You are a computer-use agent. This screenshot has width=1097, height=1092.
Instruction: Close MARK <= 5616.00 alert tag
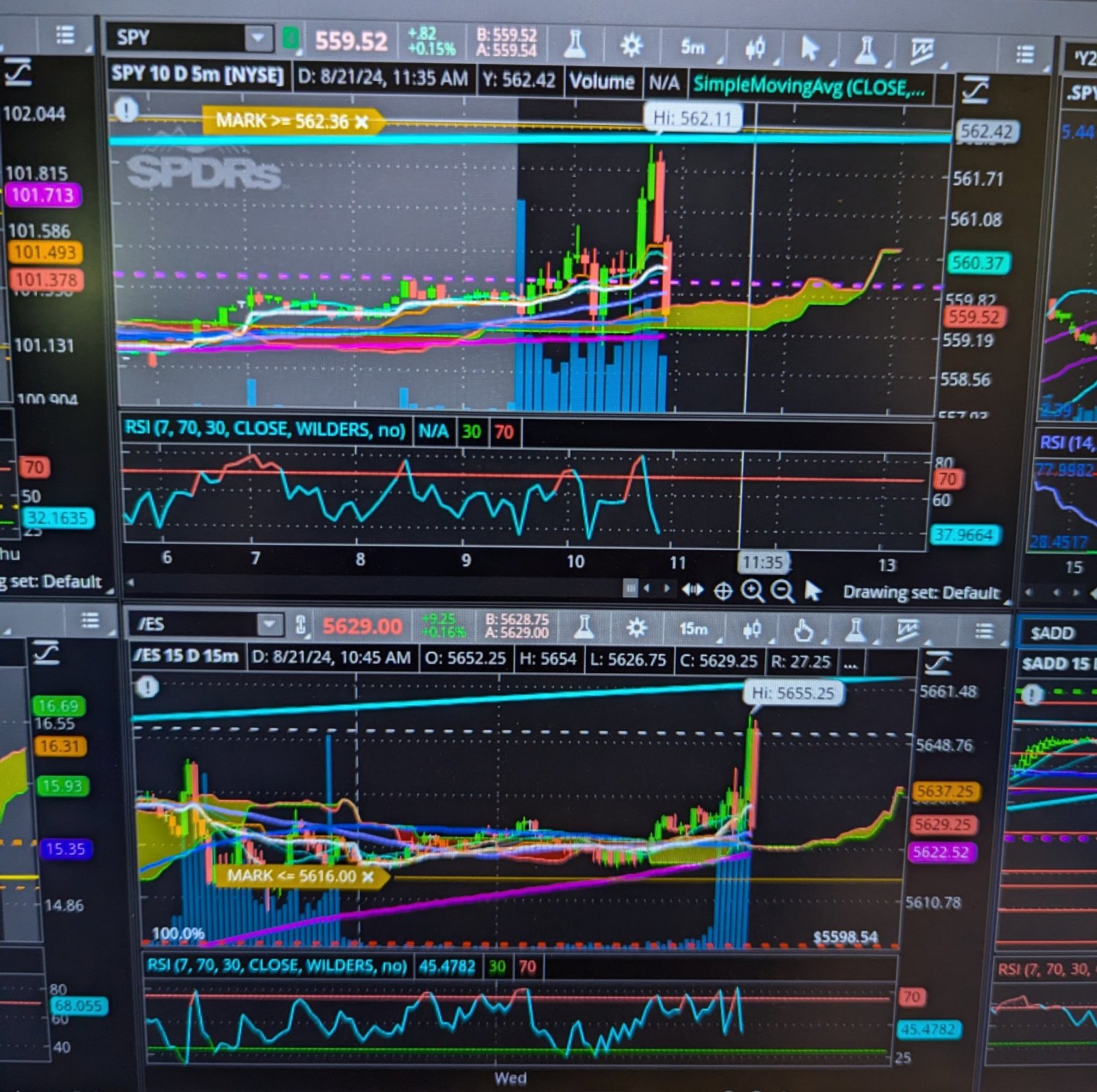(x=367, y=876)
